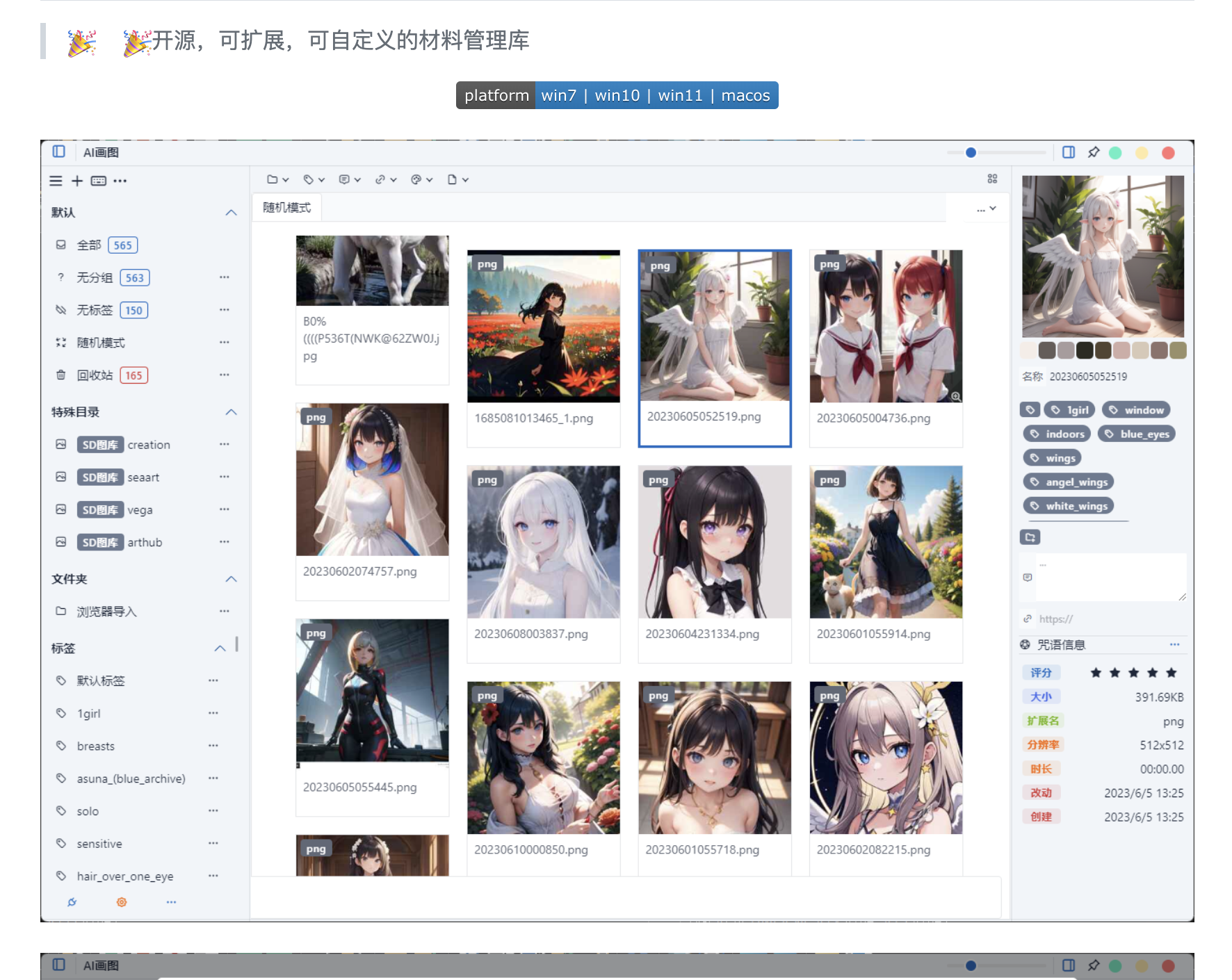This screenshot has width=1232, height=980.
Task: Click the SD图库 creation directory
Action: pos(125,445)
